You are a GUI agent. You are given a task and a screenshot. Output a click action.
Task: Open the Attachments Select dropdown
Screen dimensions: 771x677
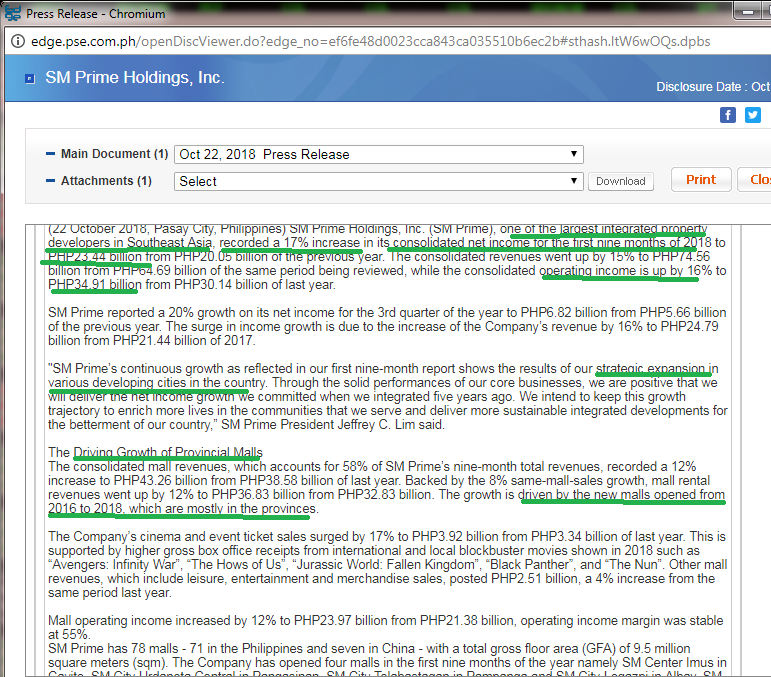point(379,181)
